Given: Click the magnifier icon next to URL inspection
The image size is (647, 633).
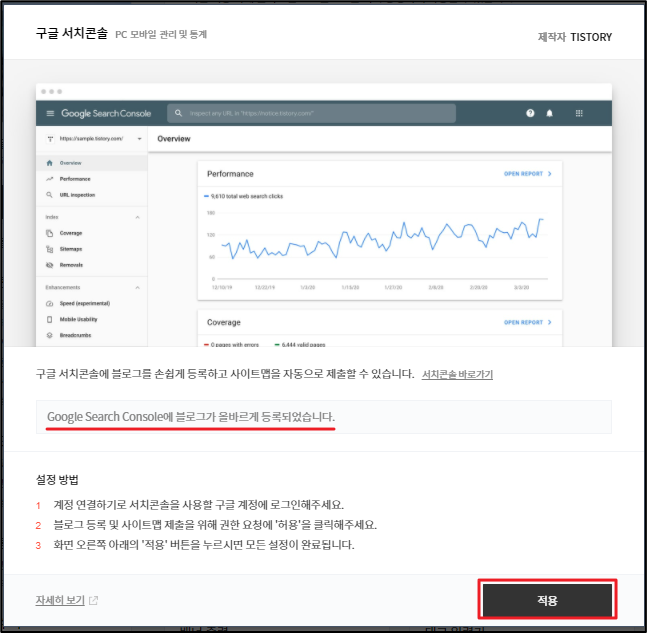Looking at the screenshot, I should tap(50, 195).
